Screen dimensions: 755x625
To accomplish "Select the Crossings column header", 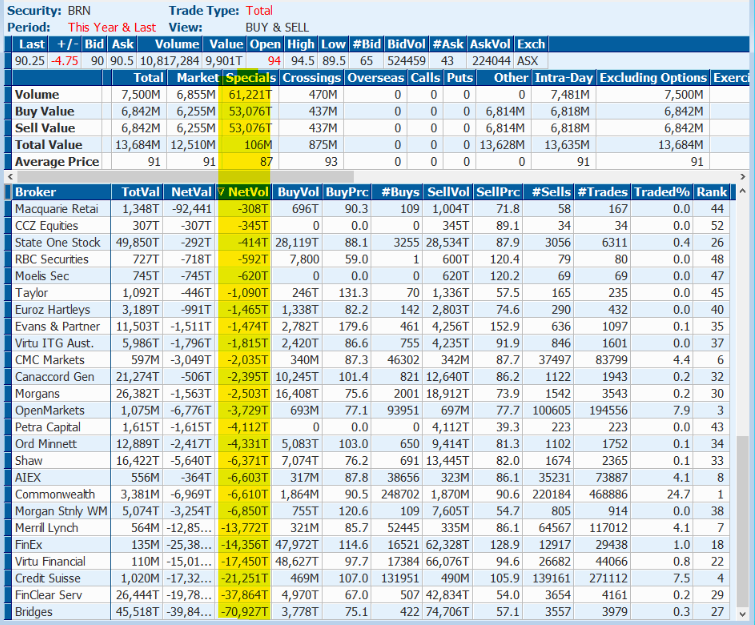I will click(x=310, y=78).
